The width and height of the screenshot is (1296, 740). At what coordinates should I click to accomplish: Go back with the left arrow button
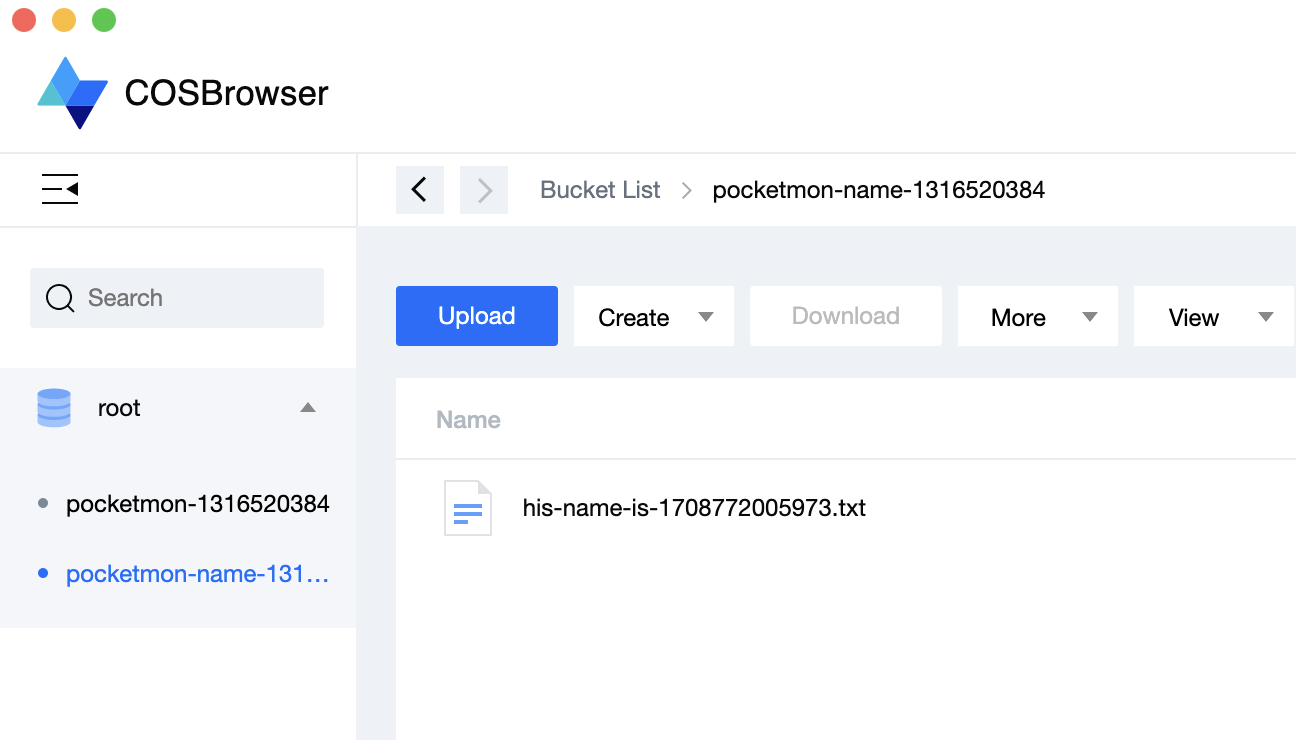(x=420, y=190)
